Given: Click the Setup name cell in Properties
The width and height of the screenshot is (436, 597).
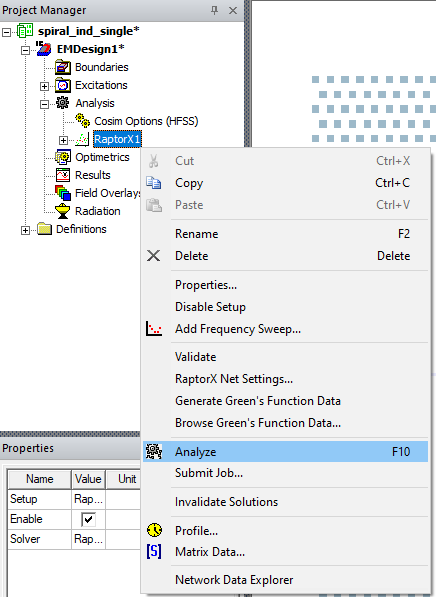Looking at the screenshot, I should pyautogui.click(x=40, y=499).
